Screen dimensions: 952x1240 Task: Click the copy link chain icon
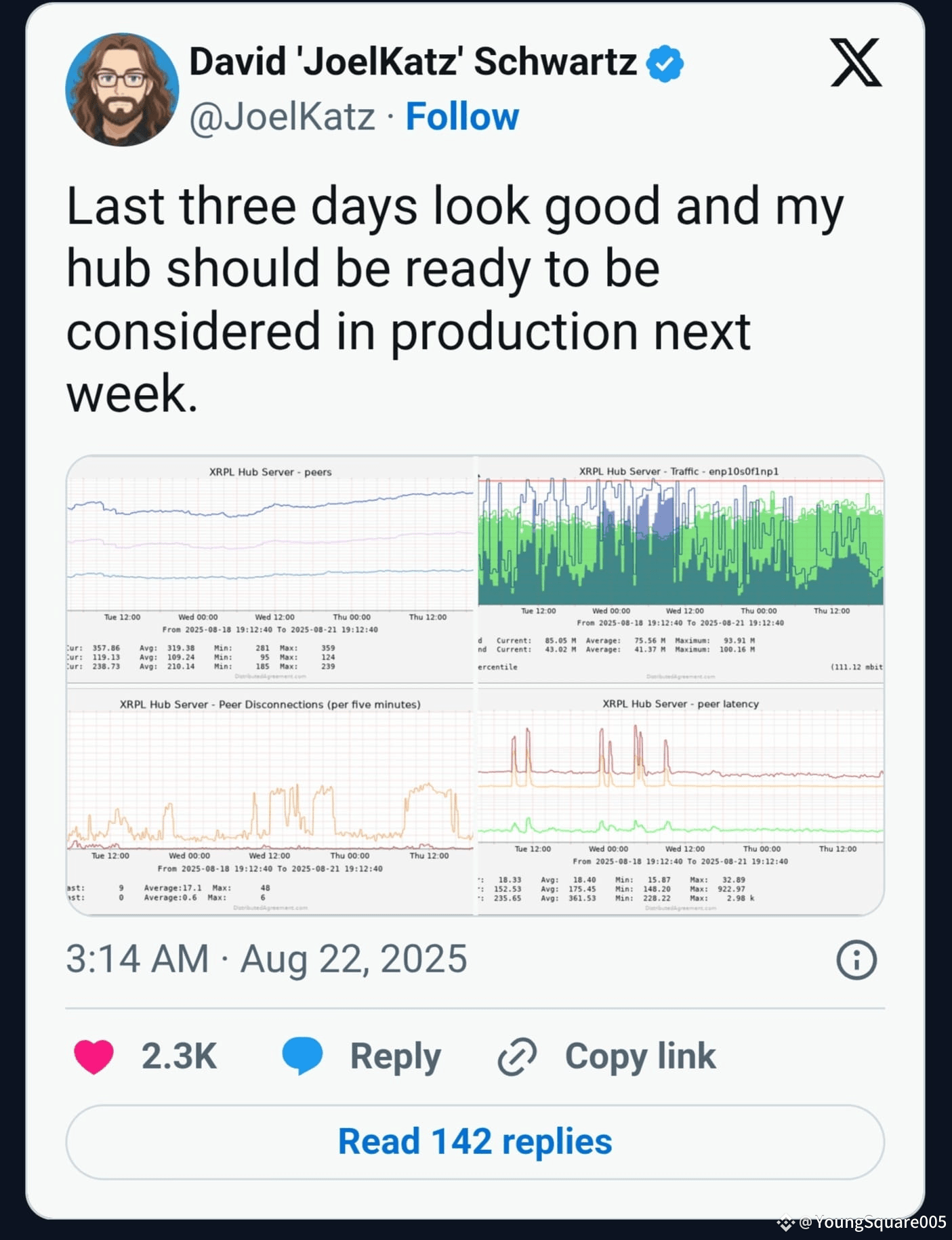[517, 1056]
